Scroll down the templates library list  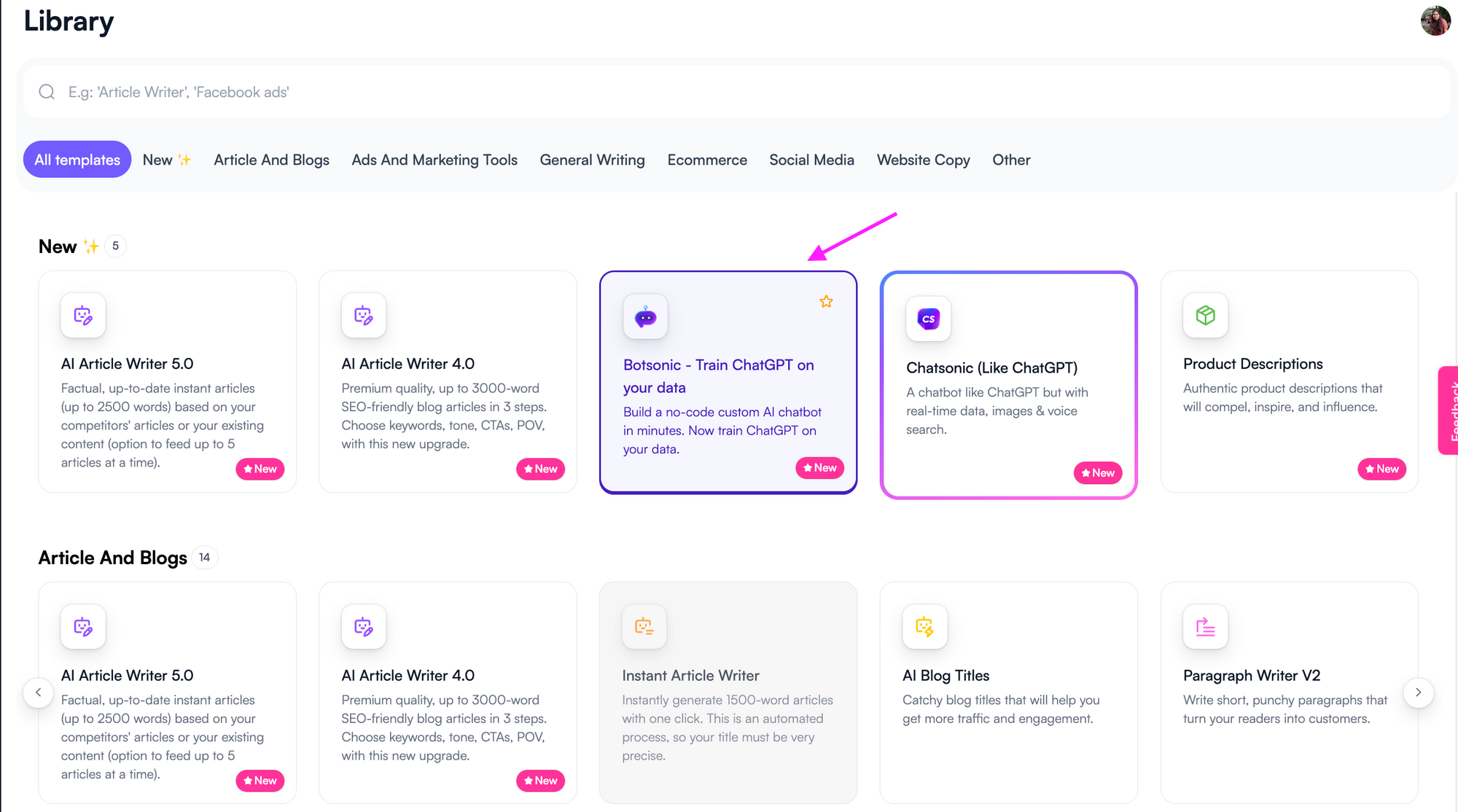click(1420, 692)
